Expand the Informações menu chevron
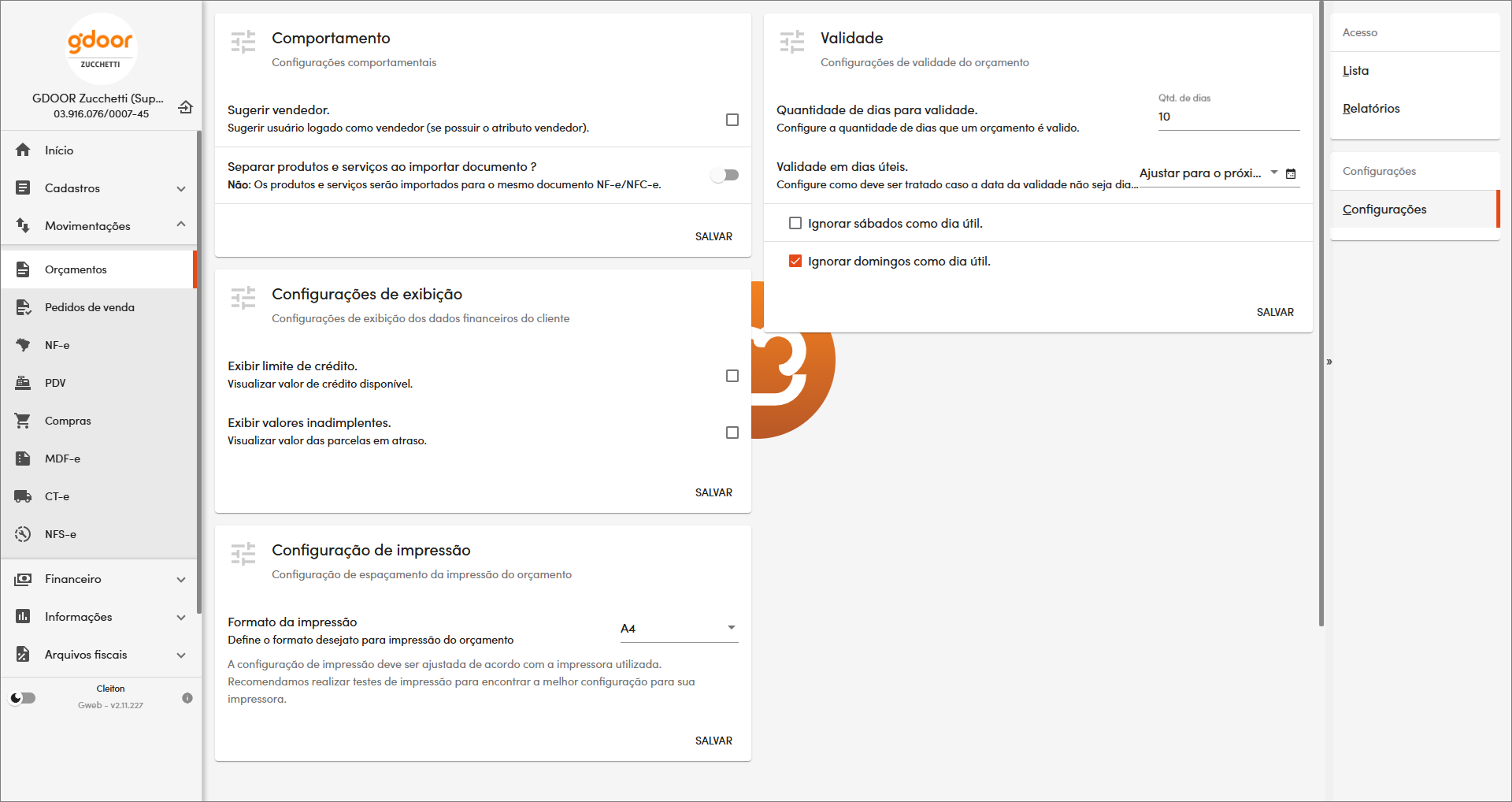Viewport: 1512px width, 802px height. [x=181, y=618]
